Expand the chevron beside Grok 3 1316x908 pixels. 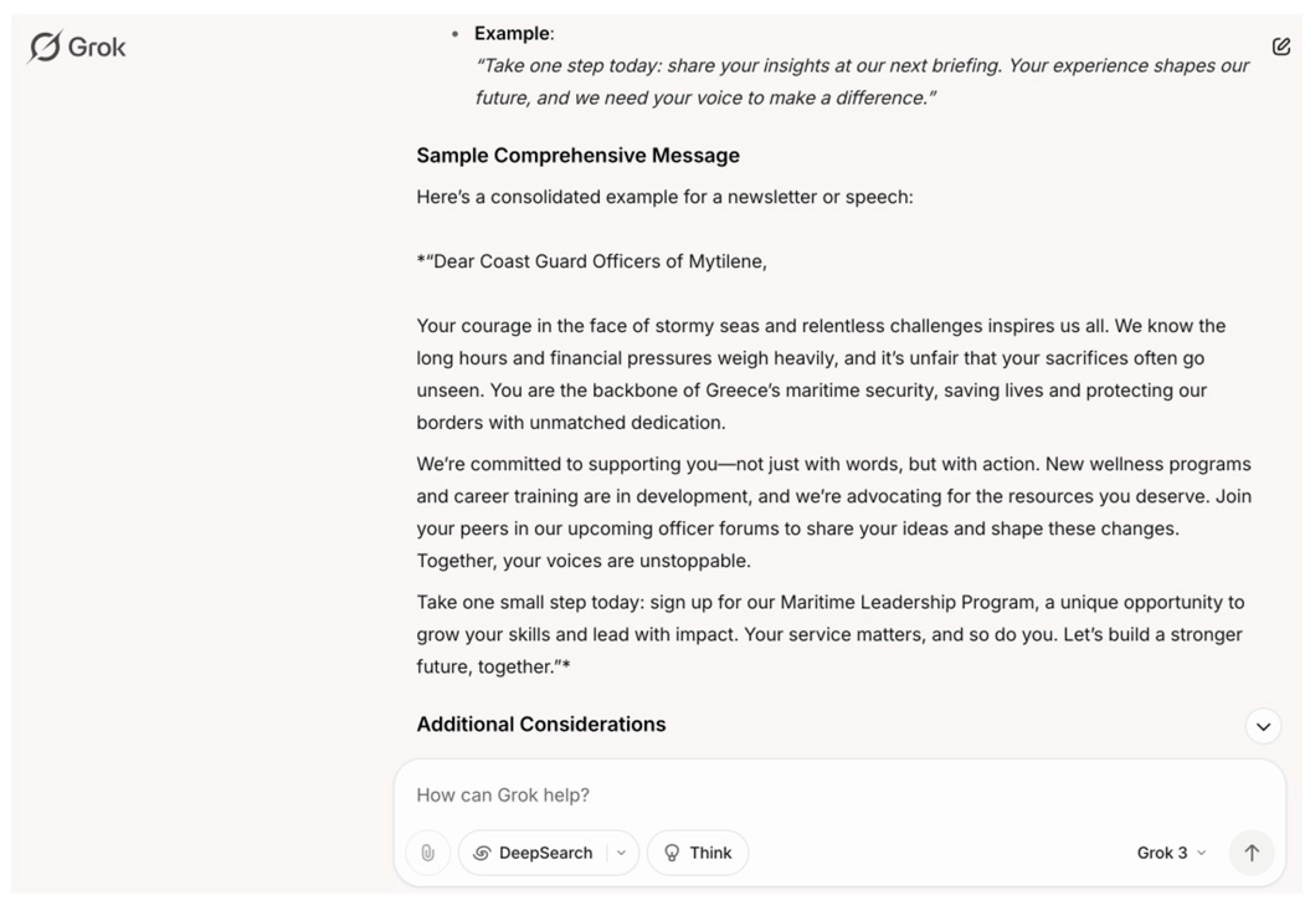[x=1201, y=853]
